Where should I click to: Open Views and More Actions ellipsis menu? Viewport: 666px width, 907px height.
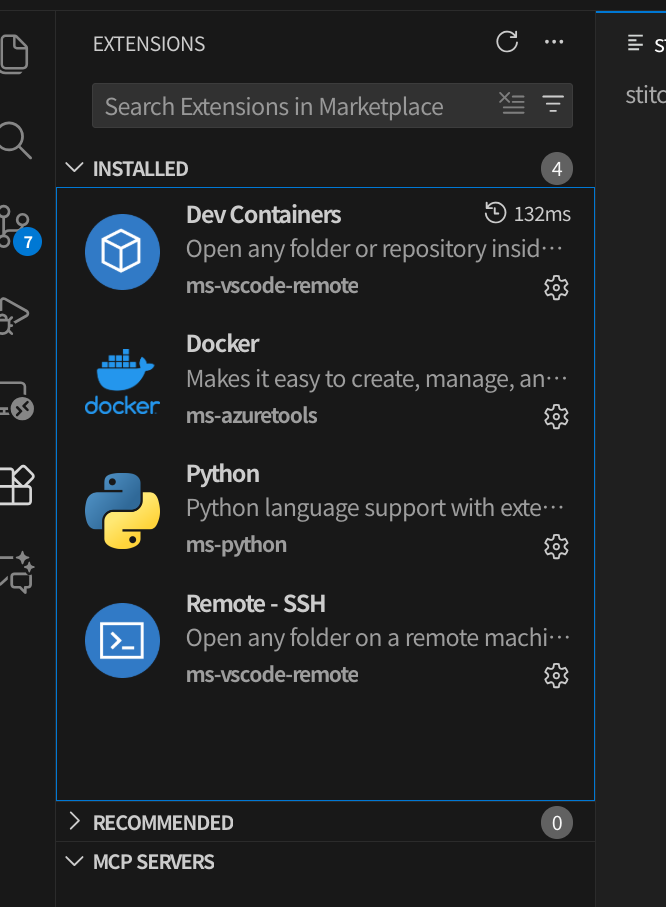pyautogui.click(x=554, y=42)
